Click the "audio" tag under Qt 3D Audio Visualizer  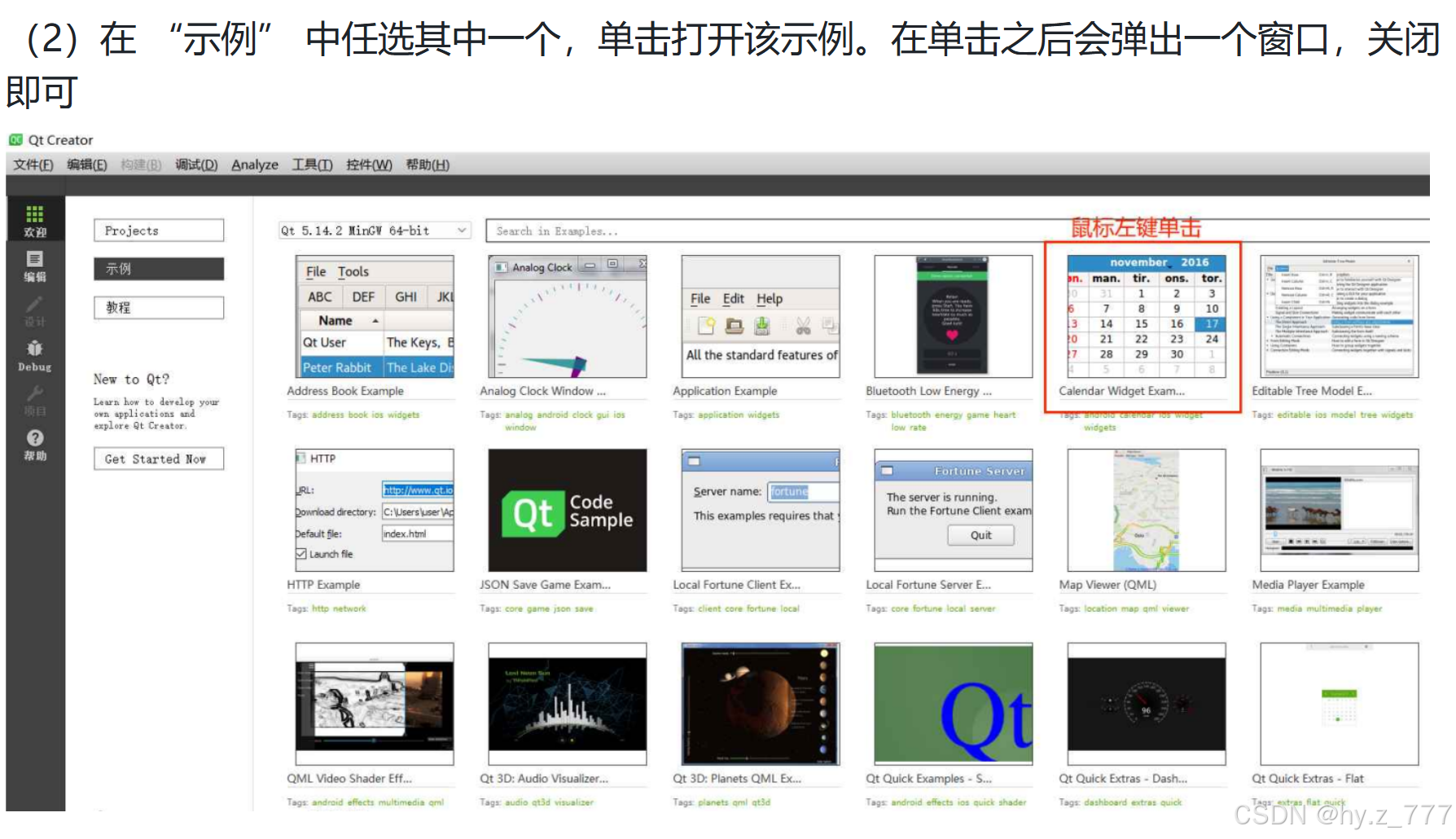[516, 802]
